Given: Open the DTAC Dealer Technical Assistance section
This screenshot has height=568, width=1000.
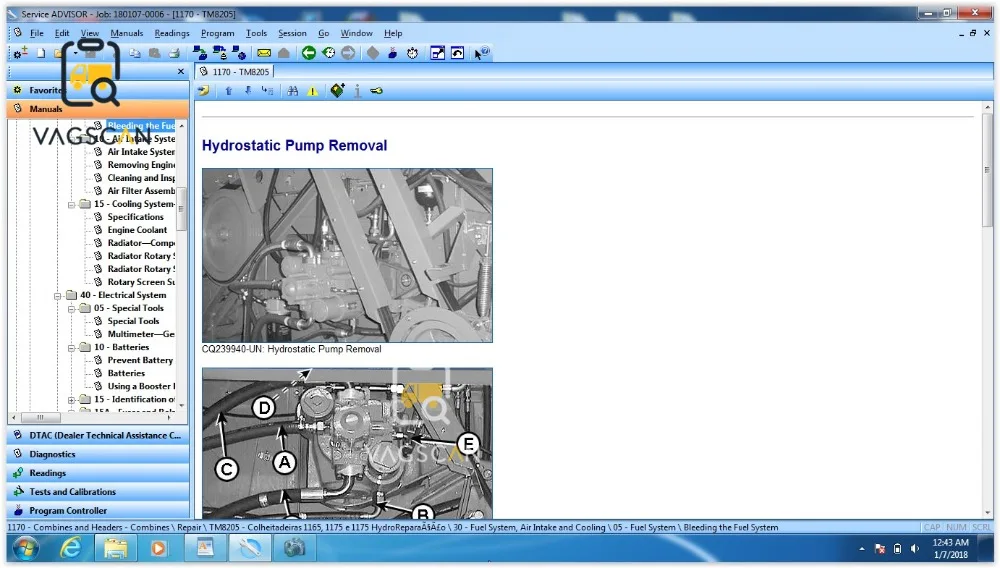Looking at the screenshot, I should click(x=98, y=435).
